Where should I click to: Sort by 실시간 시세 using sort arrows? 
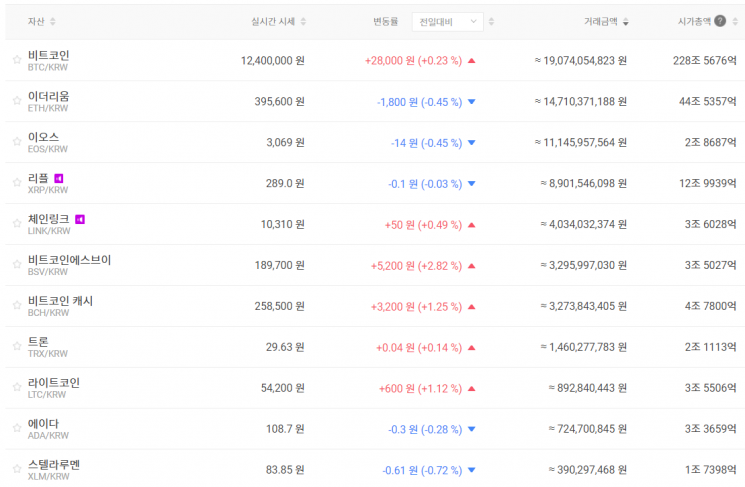(303, 21)
